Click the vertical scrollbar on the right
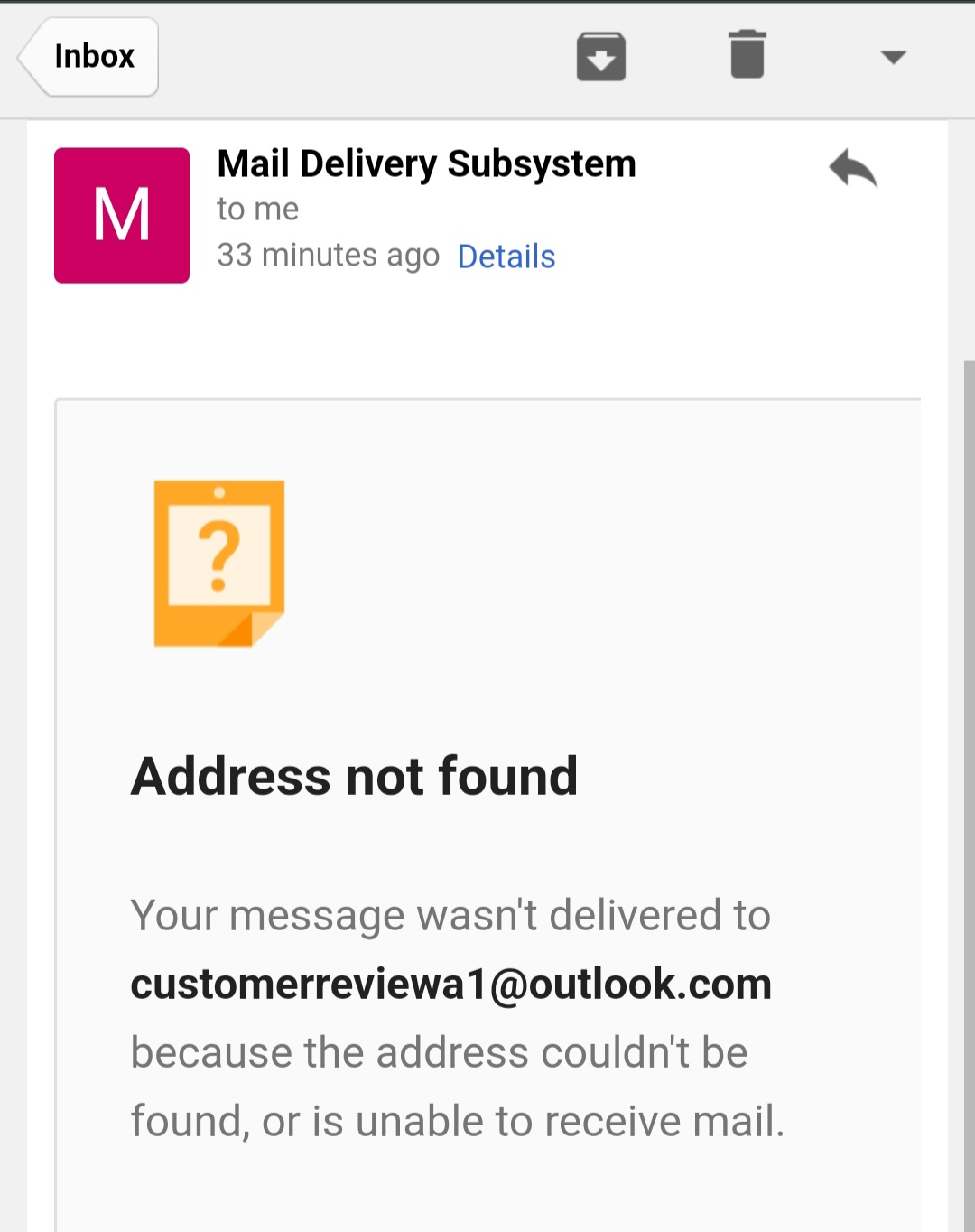The image size is (975, 1232). tap(969, 795)
